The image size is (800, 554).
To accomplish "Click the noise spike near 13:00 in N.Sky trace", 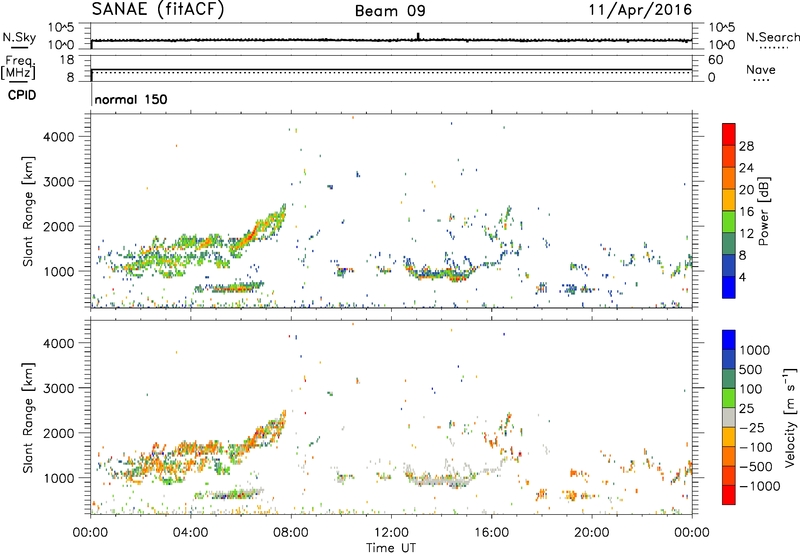I will click(418, 36).
